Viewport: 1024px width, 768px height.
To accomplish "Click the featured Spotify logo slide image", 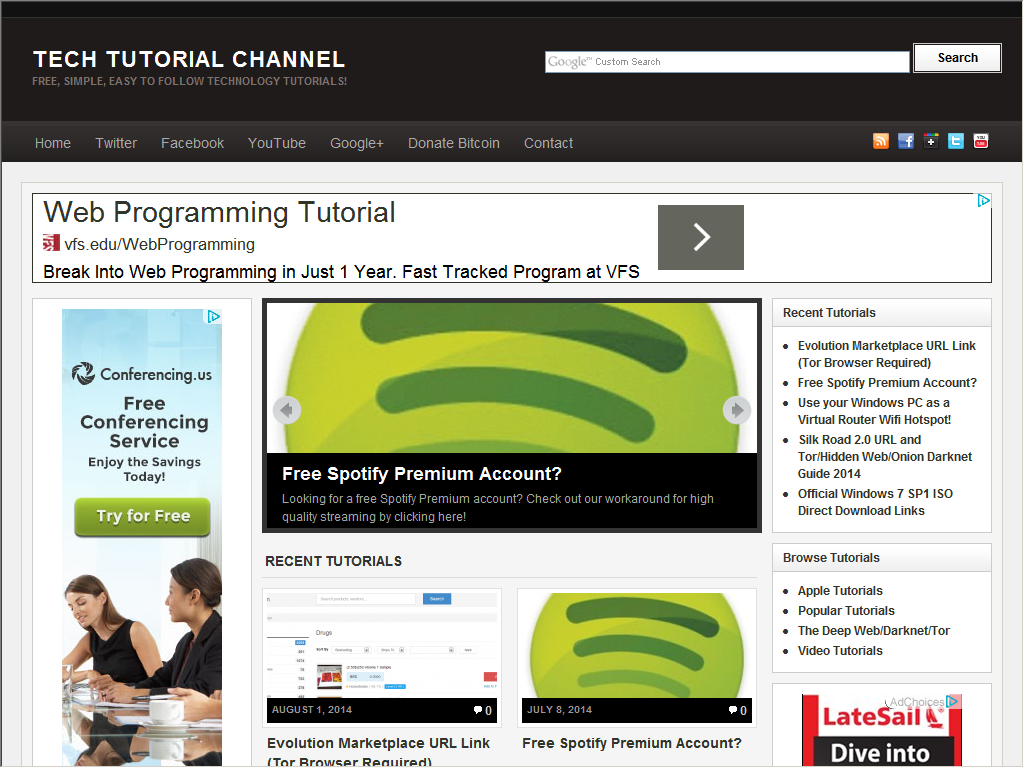I will [x=512, y=378].
